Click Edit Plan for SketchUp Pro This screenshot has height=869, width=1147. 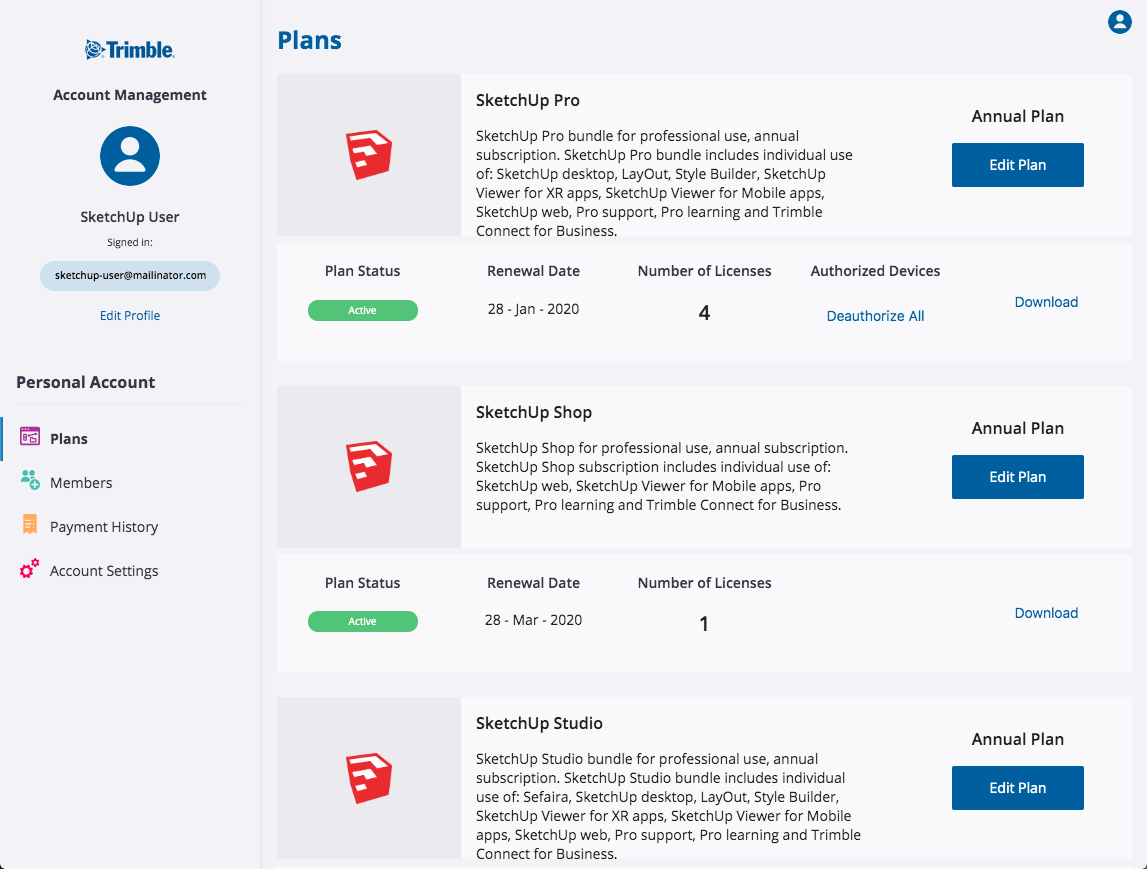(x=1018, y=165)
